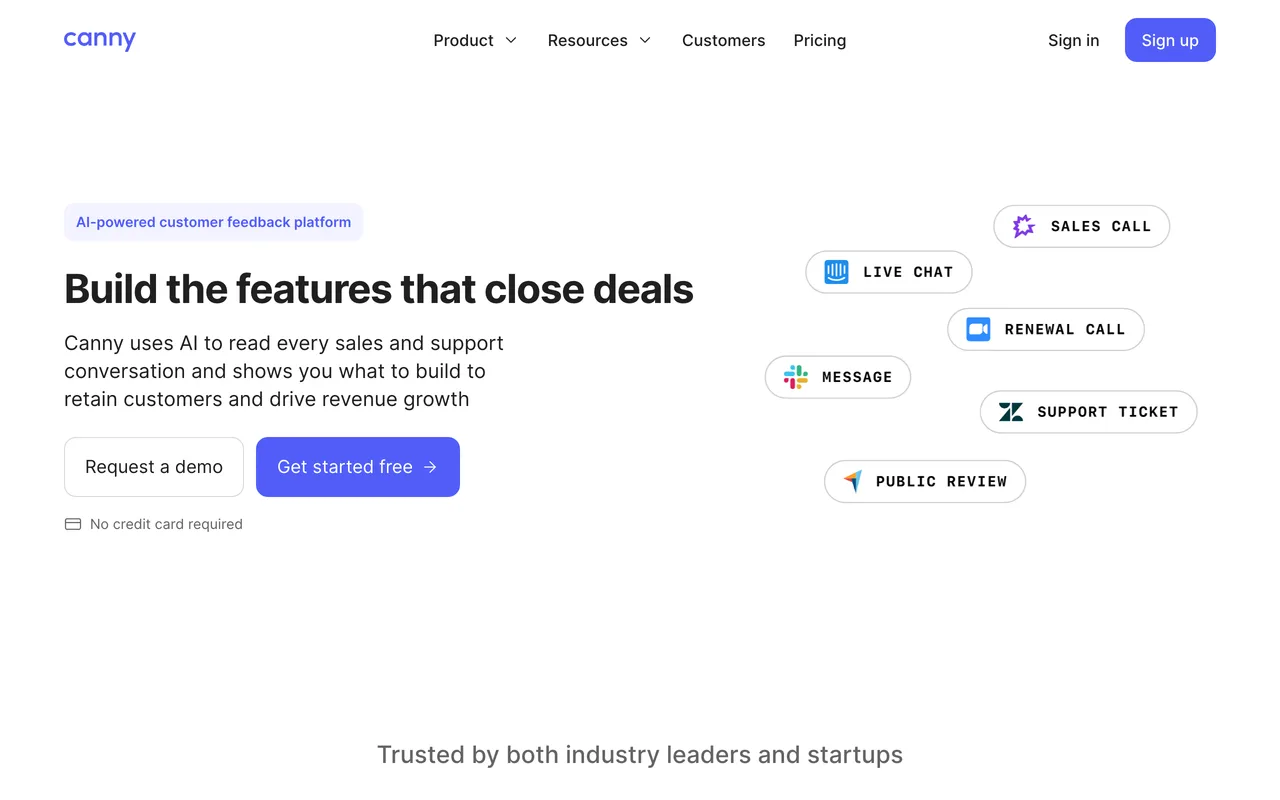The width and height of the screenshot is (1280, 800).
Task: Click the Sign up button
Action: click(x=1170, y=40)
